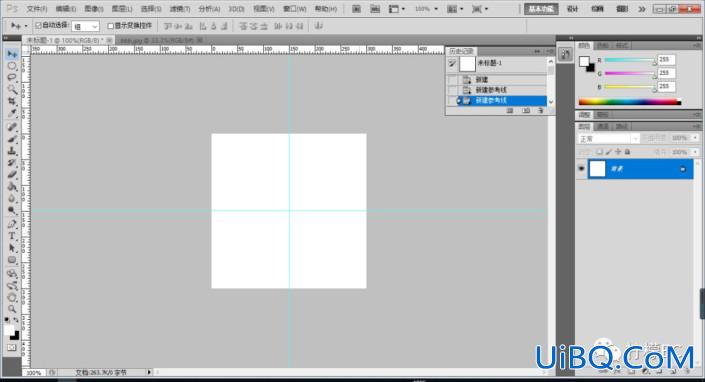
Task: Open the 图像(I) menu
Action: point(94,9)
